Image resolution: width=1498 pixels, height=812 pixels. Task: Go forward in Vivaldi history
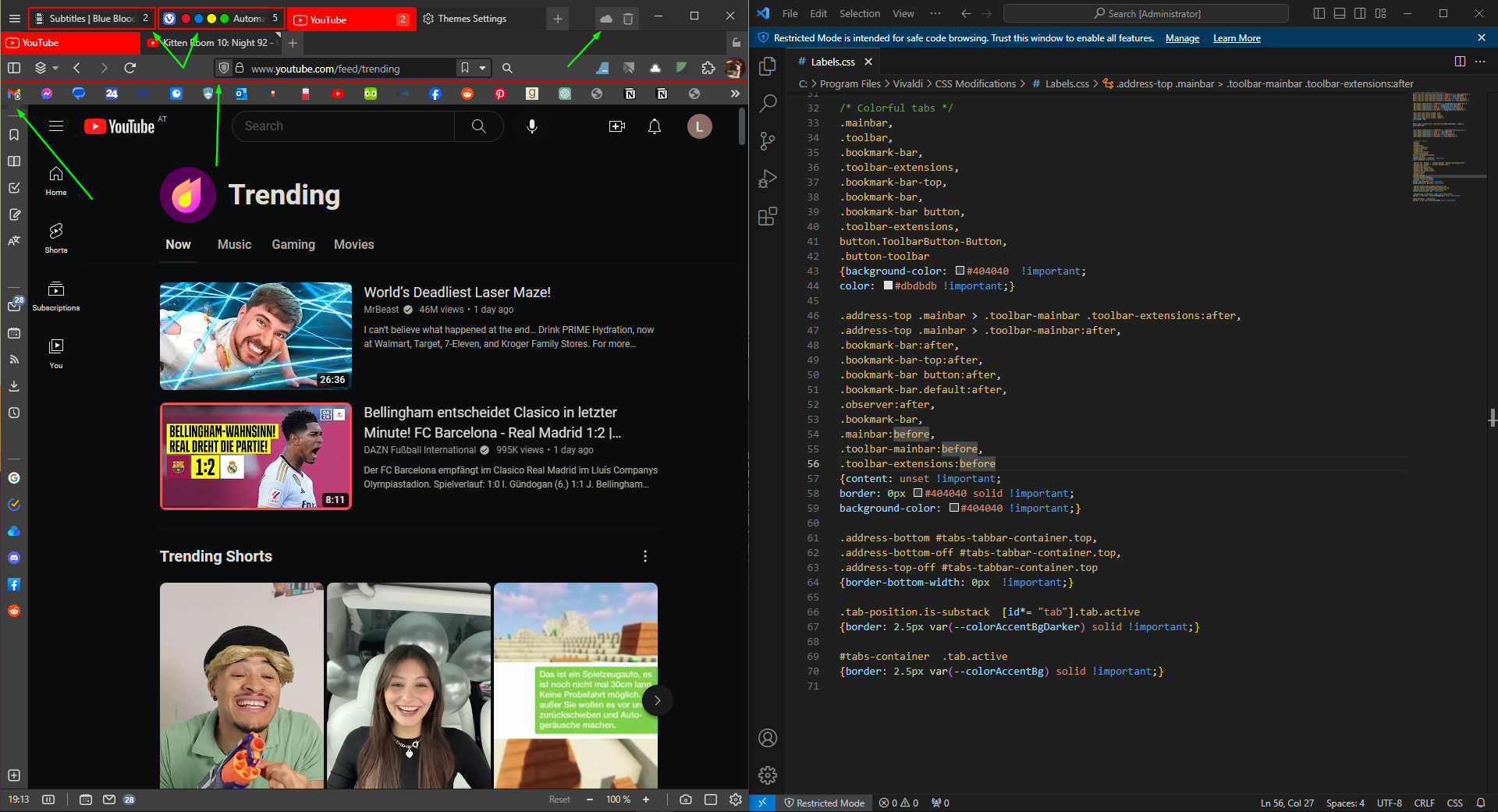[104, 68]
